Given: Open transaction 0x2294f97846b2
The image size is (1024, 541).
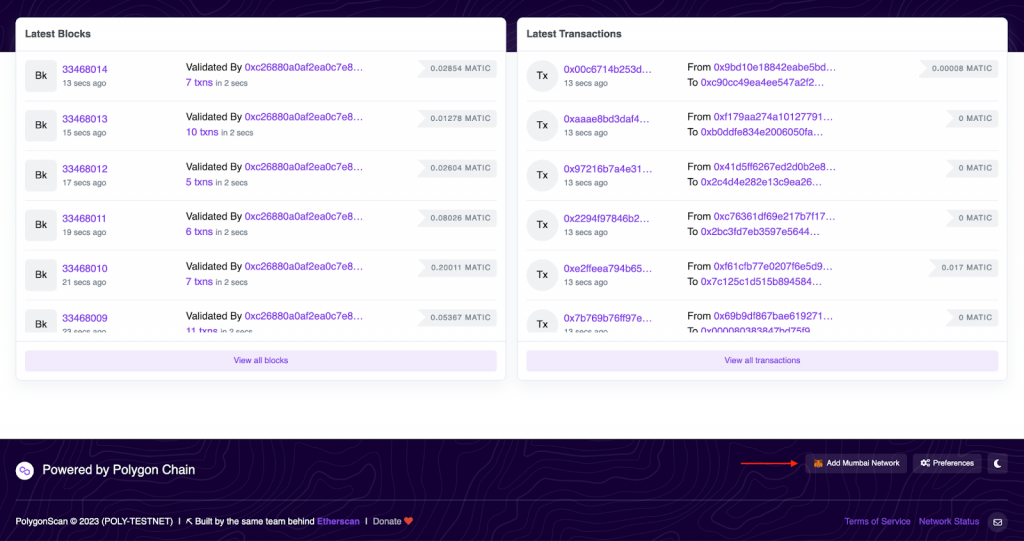Looking at the screenshot, I should click(607, 218).
